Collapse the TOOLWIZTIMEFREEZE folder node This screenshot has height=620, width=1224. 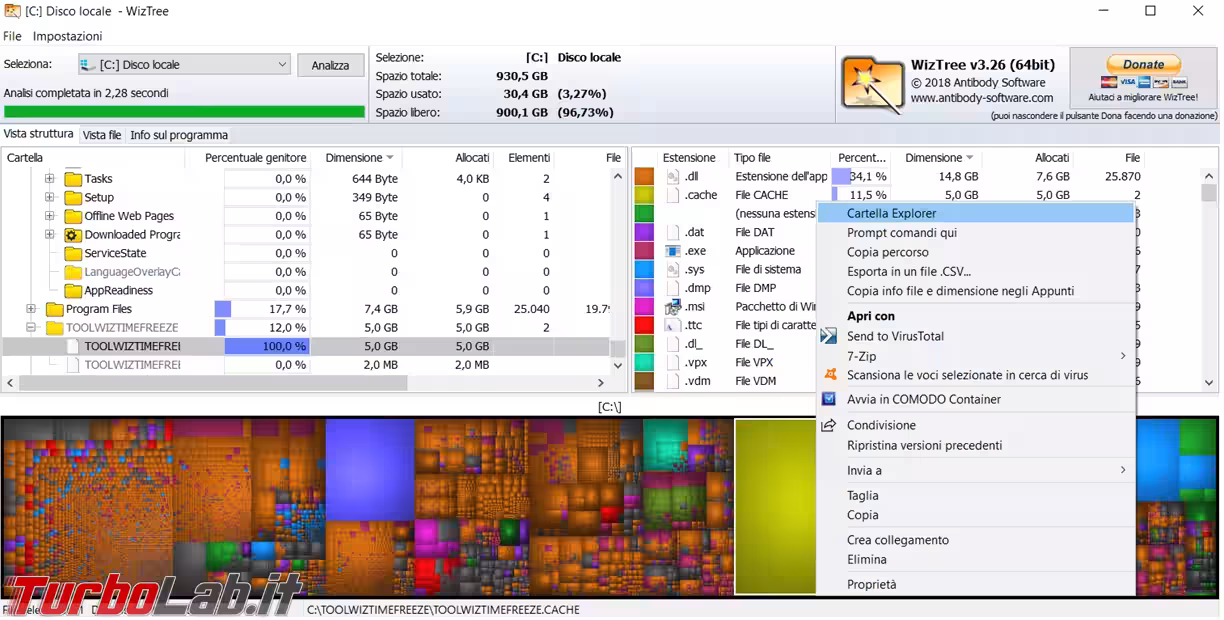pos(31,328)
